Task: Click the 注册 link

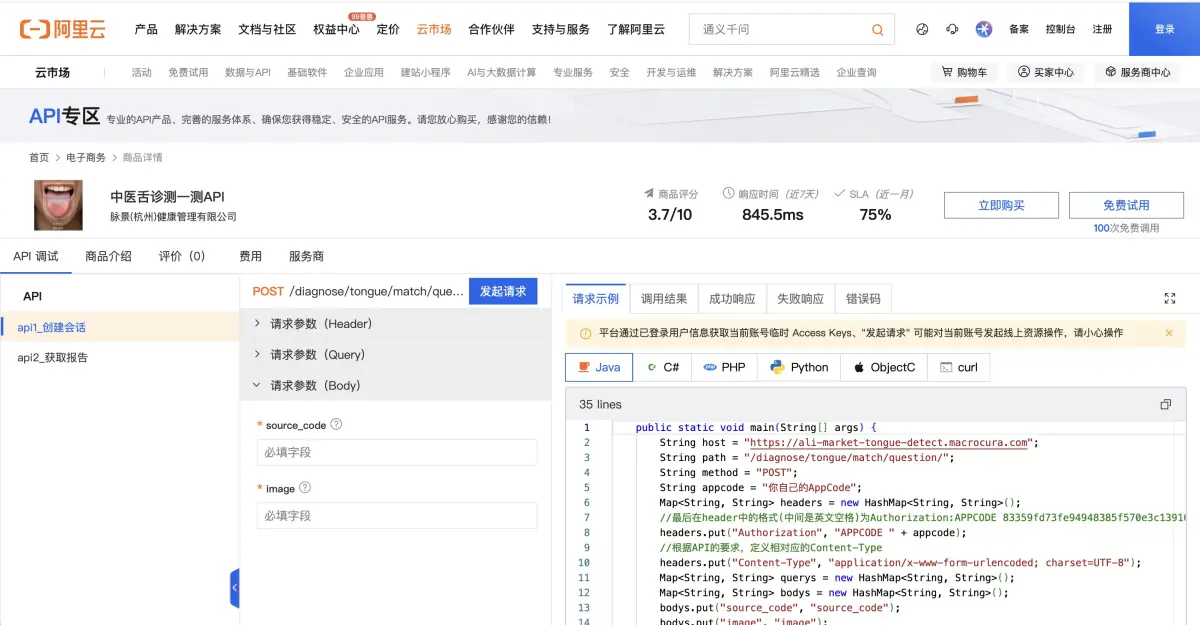Action: coord(1102,29)
